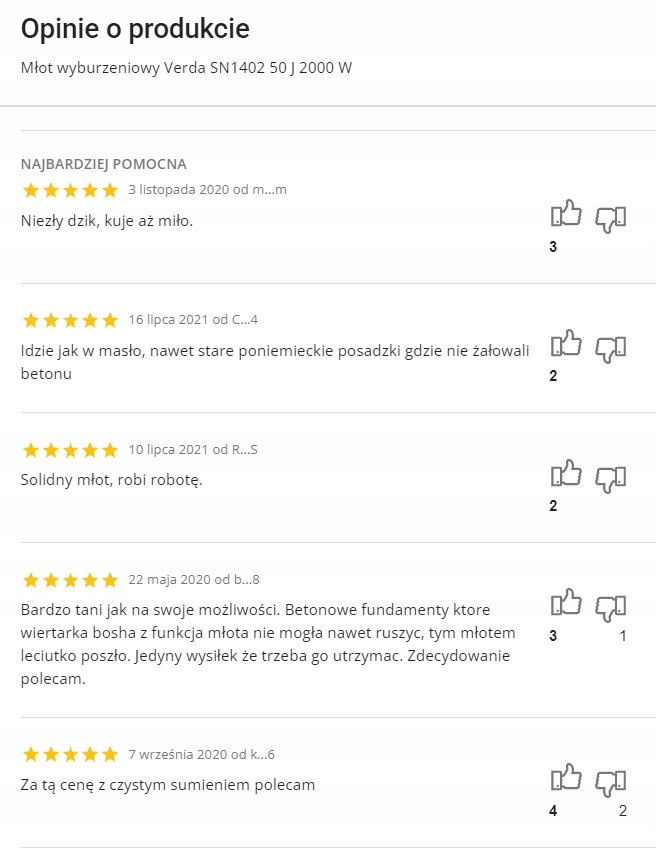Screen dimensions: 656x854
Task: Like the "Niezły dzik" review
Action: click(566, 215)
